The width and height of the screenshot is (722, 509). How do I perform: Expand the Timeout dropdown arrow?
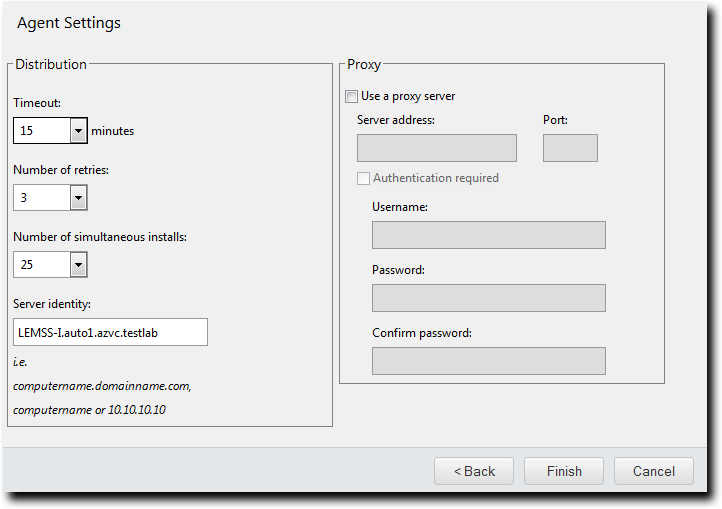(79, 131)
